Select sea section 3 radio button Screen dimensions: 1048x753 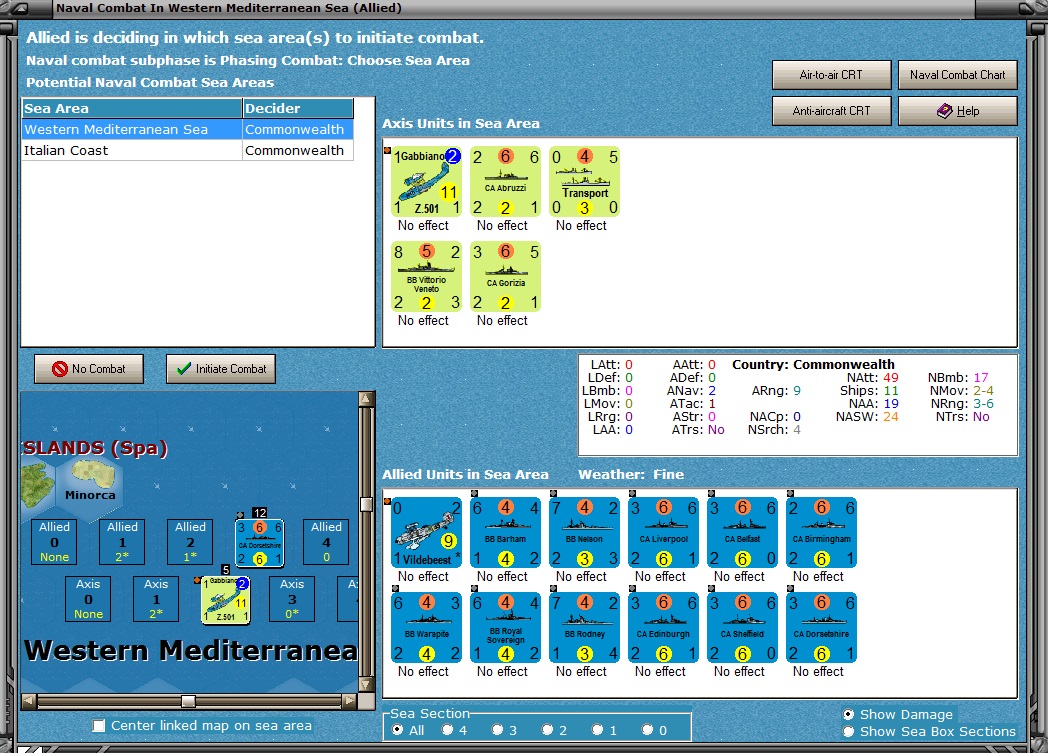497,730
